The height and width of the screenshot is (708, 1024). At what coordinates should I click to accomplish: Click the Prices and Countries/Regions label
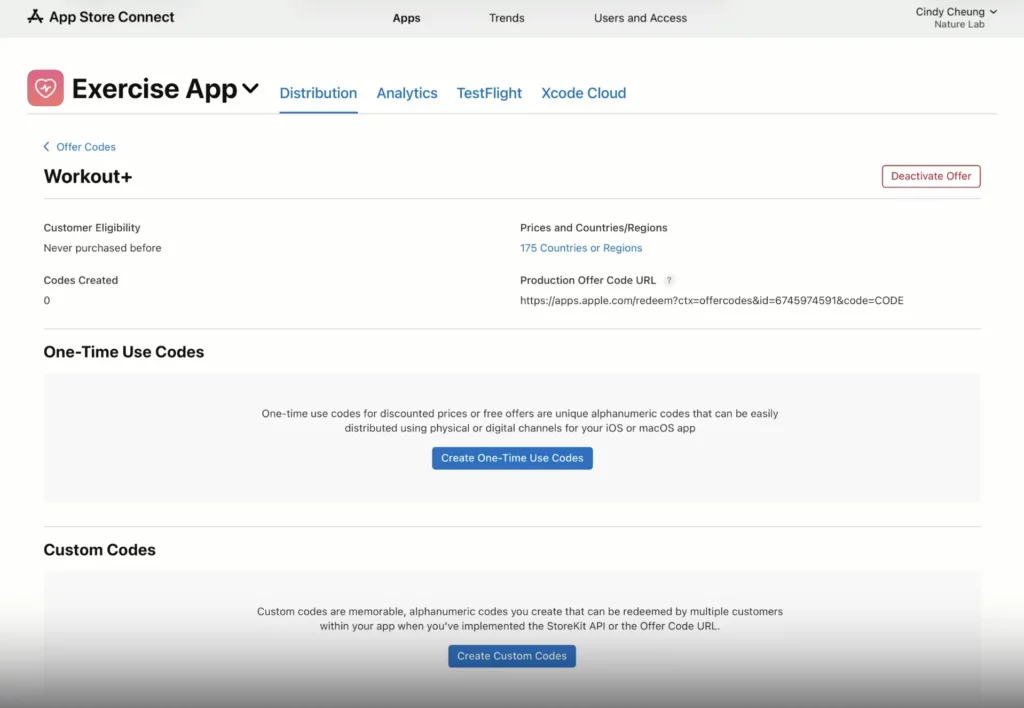coord(594,228)
